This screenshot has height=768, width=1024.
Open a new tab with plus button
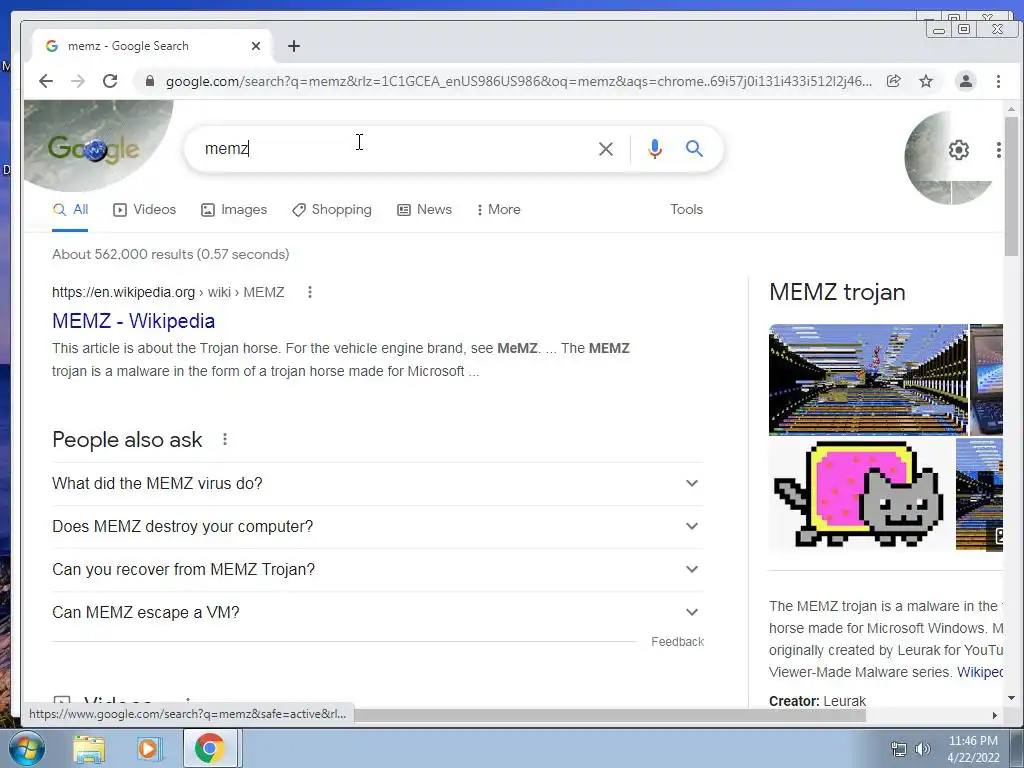pos(294,46)
